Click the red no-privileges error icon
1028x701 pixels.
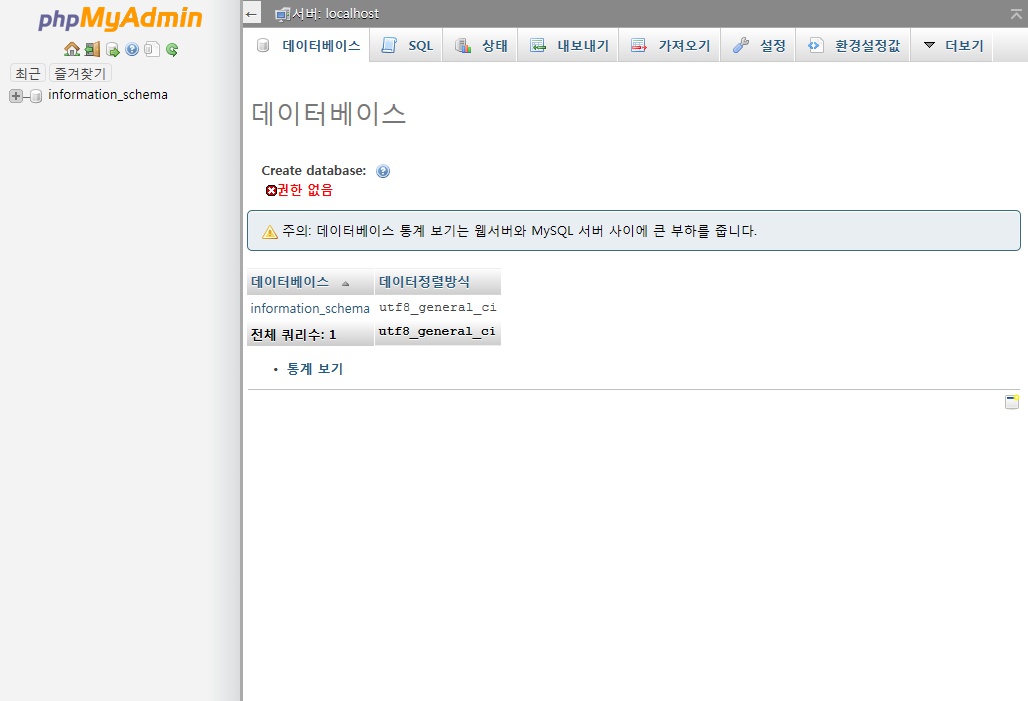click(271, 190)
